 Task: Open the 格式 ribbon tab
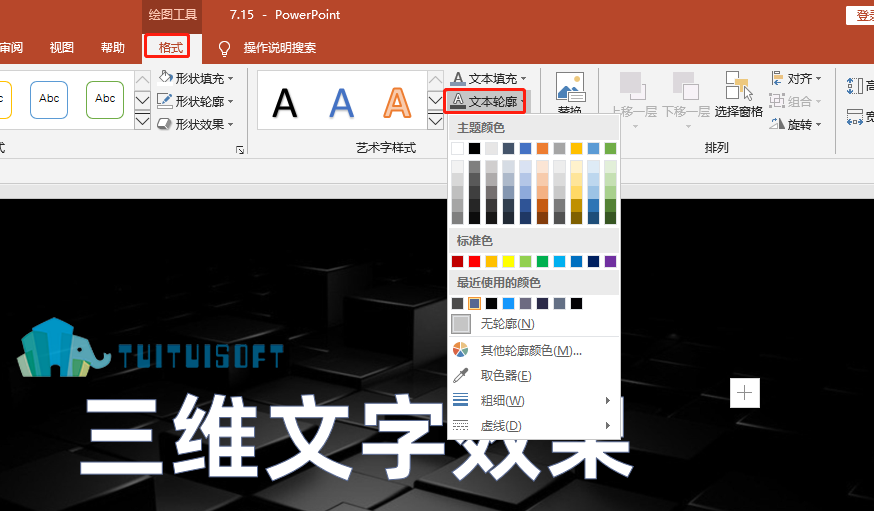(171, 47)
